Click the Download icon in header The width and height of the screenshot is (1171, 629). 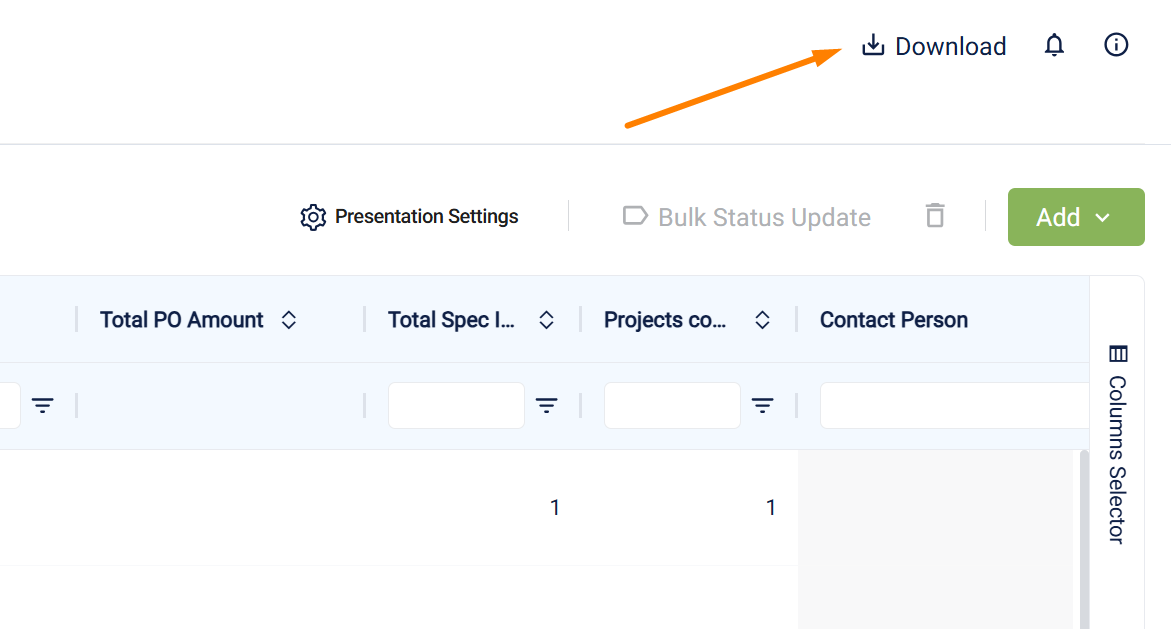[873, 46]
